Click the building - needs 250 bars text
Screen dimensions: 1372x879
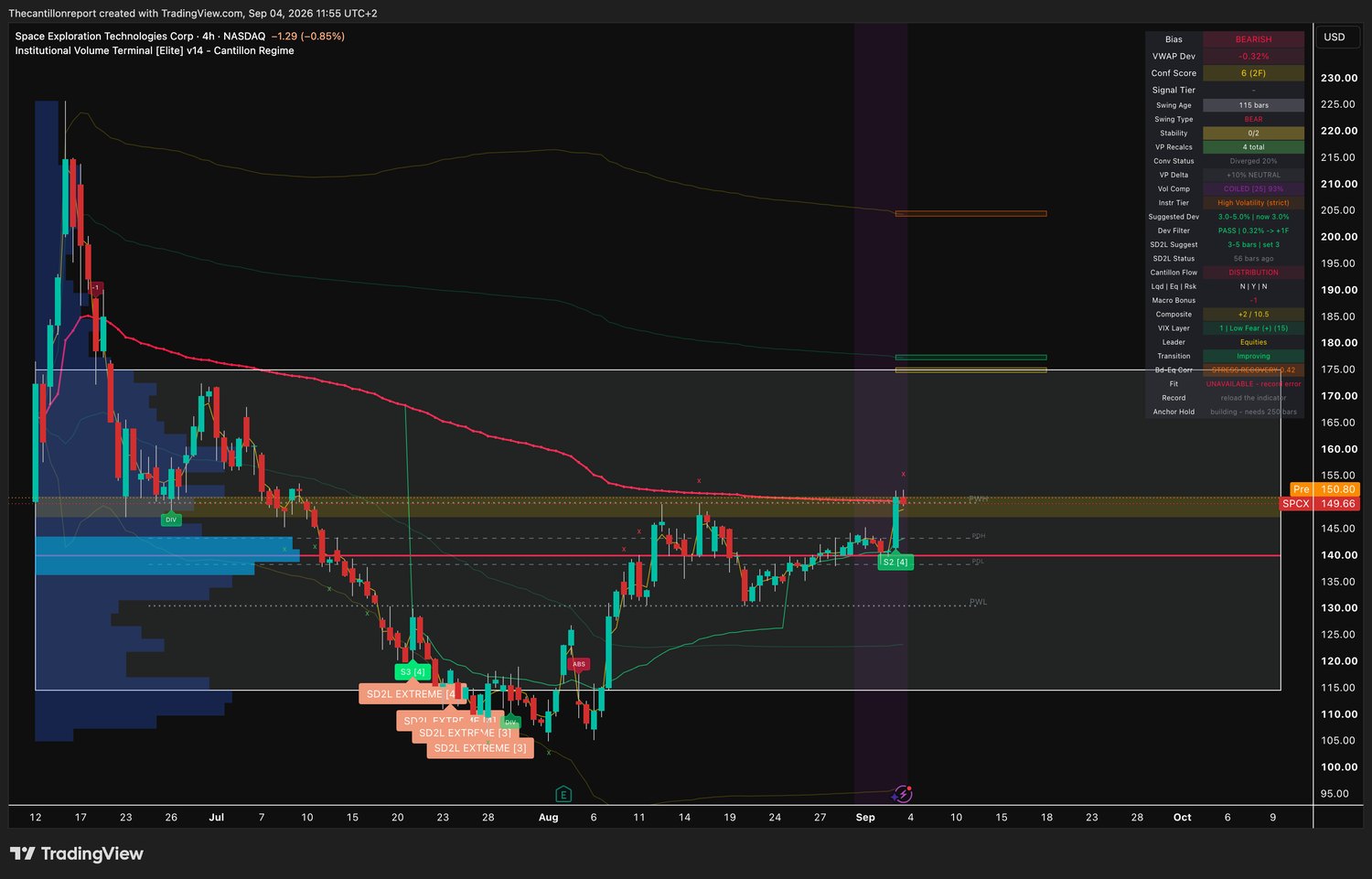pyautogui.click(x=1253, y=412)
